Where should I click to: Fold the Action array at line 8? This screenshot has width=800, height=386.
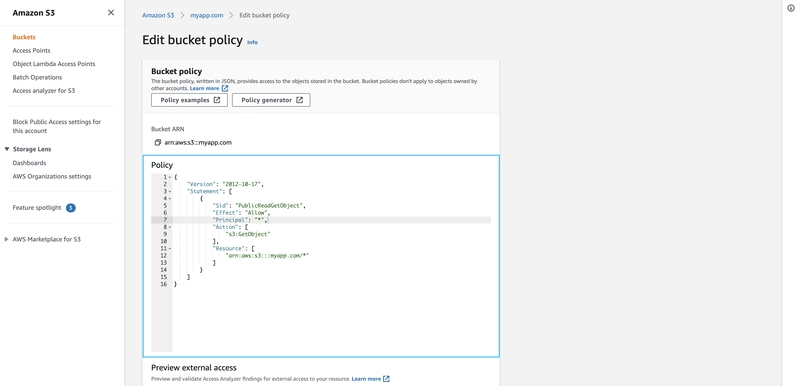[170, 227]
